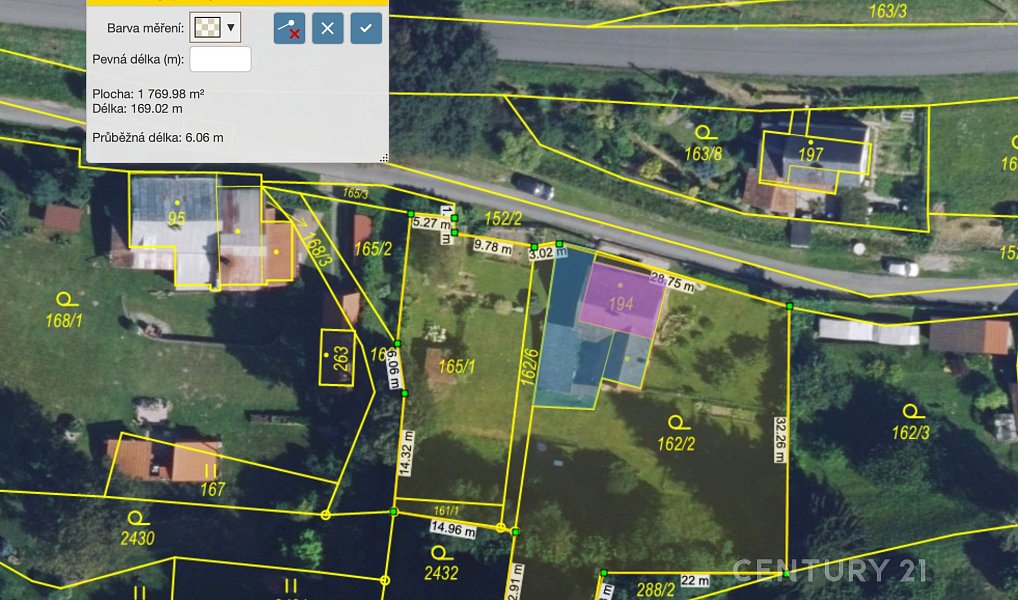Click the 3.02 m segment label
Viewport: 1018px width, 600px height.
547,253
